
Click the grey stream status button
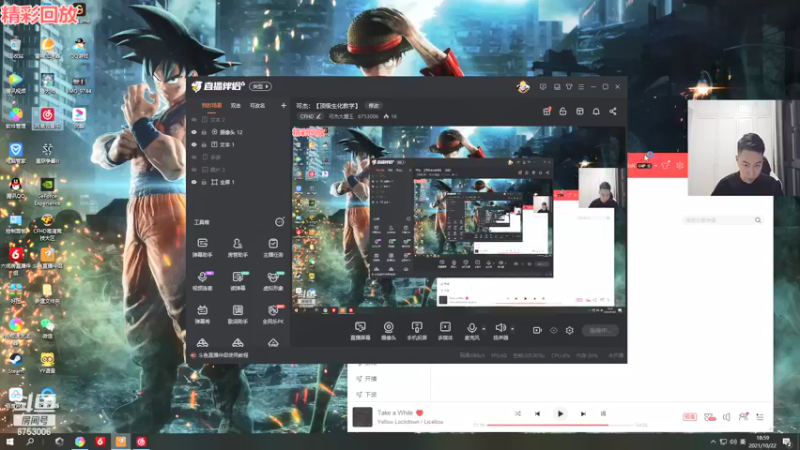[x=601, y=331]
